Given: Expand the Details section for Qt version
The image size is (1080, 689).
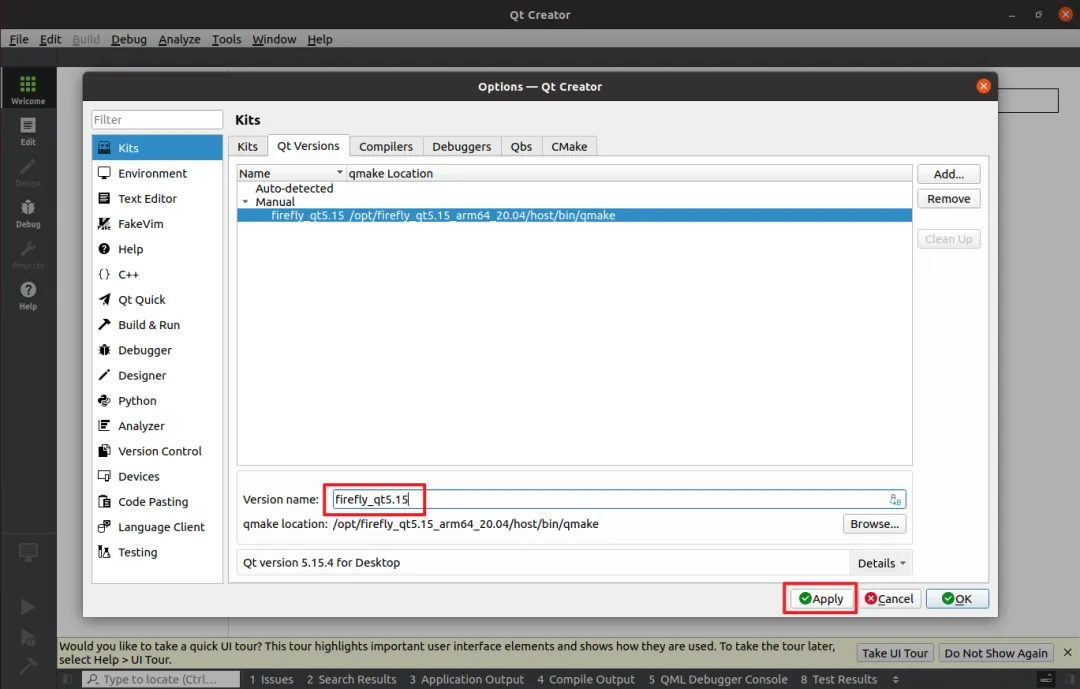Looking at the screenshot, I should click(x=881, y=563).
